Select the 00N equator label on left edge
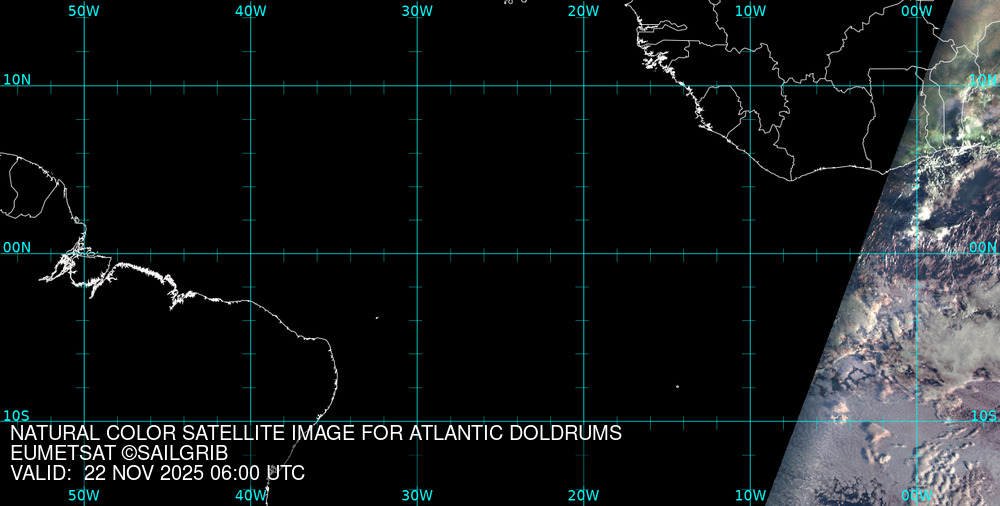Screen dimensions: 1000x506 tap(17, 247)
